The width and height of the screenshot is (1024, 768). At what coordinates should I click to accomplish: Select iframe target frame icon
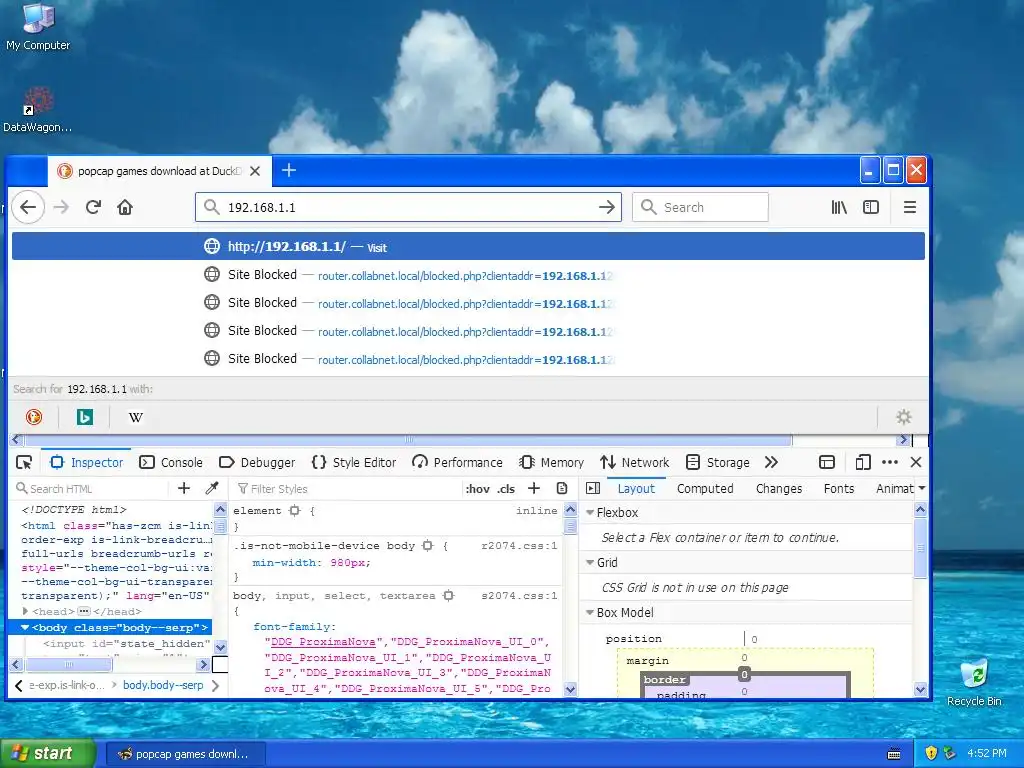coord(827,462)
